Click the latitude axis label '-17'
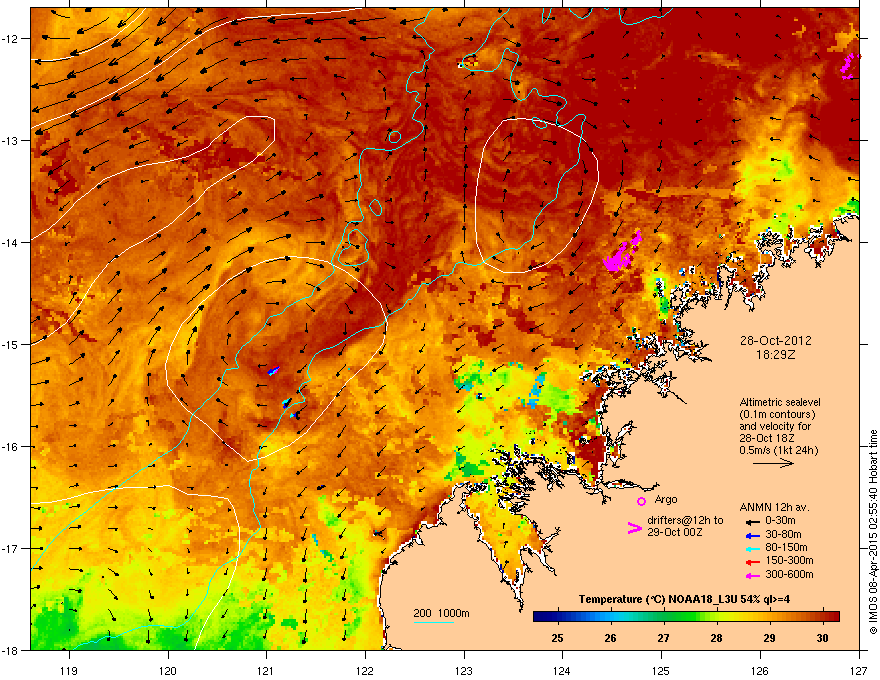 (x=11, y=548)
